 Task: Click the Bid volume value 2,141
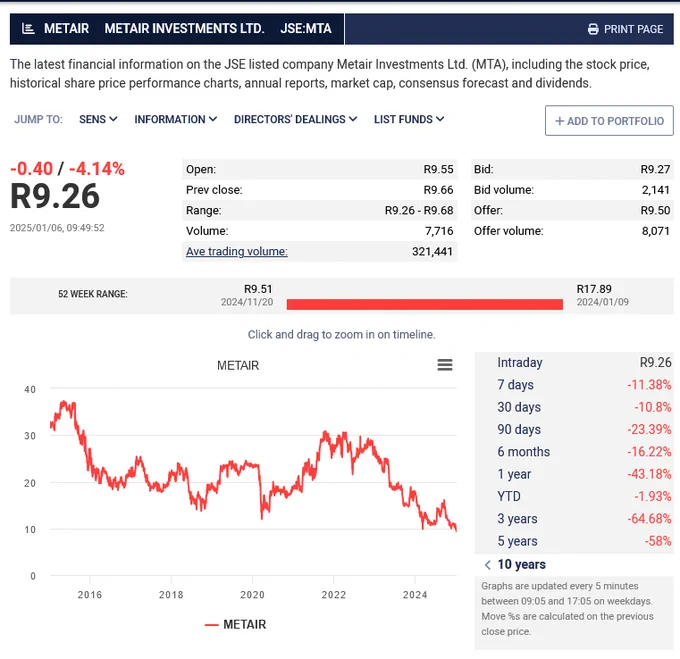tap(656, 190)
